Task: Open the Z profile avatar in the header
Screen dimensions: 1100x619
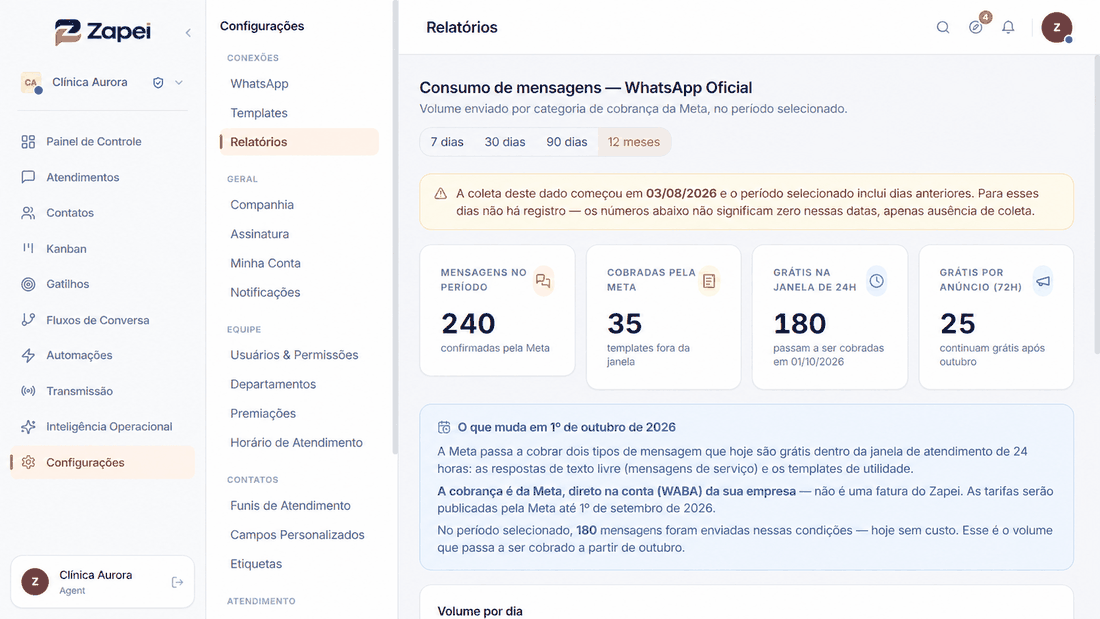Action: tap(1057, 27)
